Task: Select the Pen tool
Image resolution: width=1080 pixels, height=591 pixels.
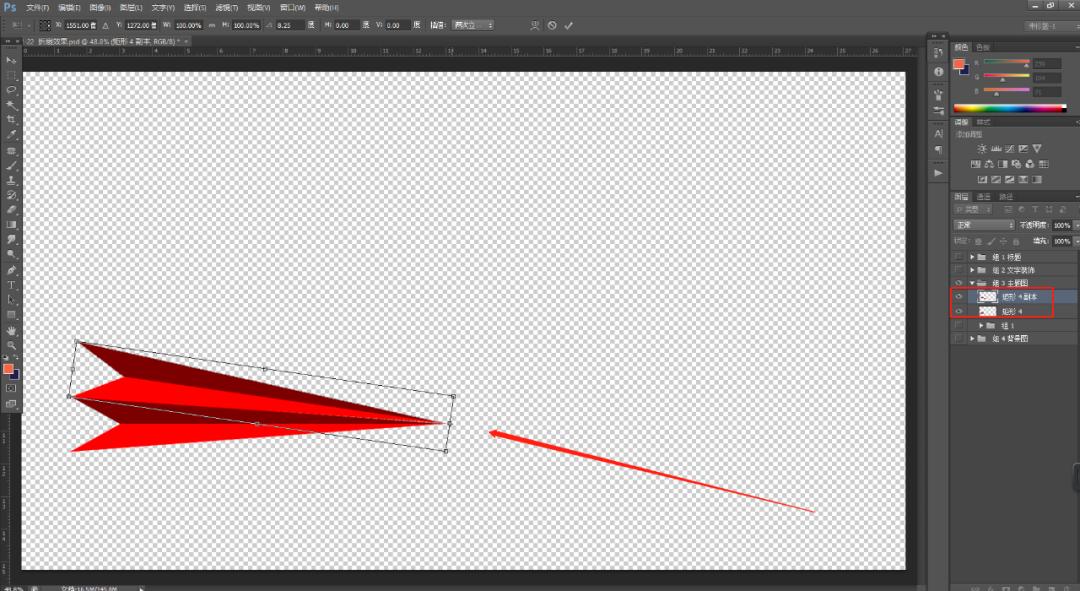Action: tap(11, 270)
